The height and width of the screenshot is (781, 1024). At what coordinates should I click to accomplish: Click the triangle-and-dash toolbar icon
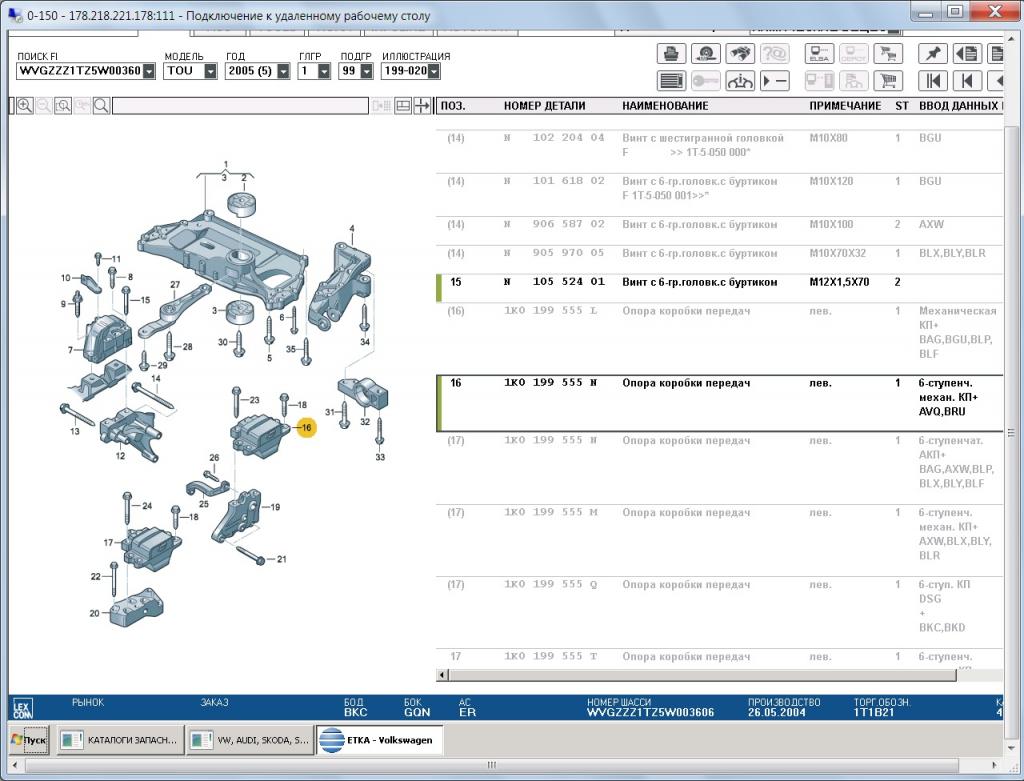click(x=775, y=81)
